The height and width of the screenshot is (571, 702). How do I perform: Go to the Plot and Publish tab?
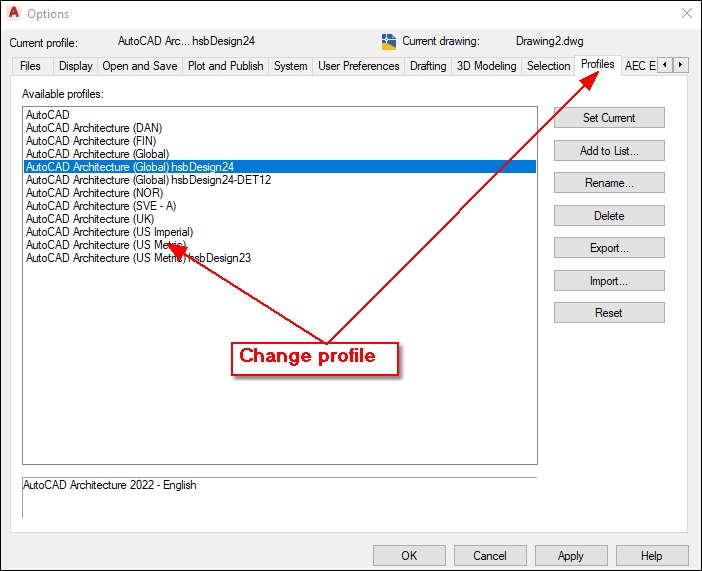[226, 66]
